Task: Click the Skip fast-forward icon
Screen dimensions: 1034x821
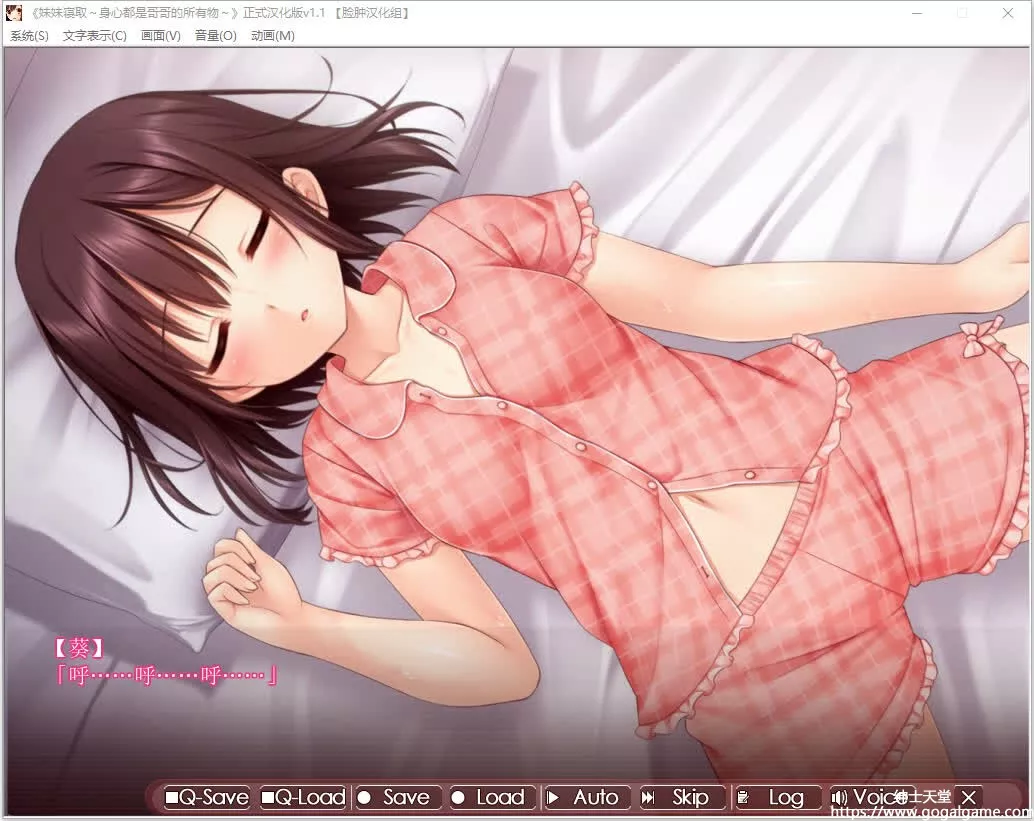Action: [x=650, y=797]
